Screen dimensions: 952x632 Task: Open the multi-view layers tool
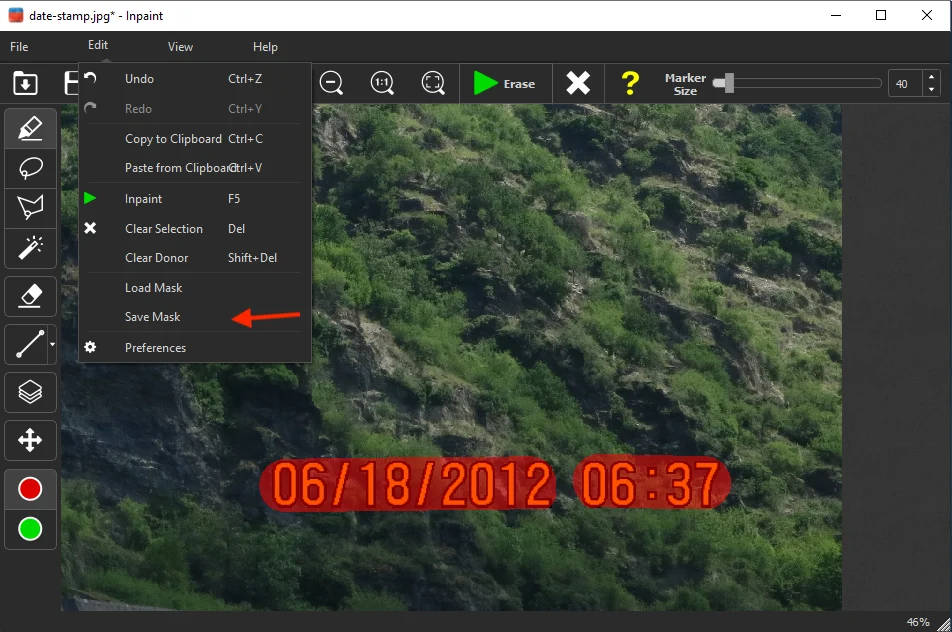point(30,392)
